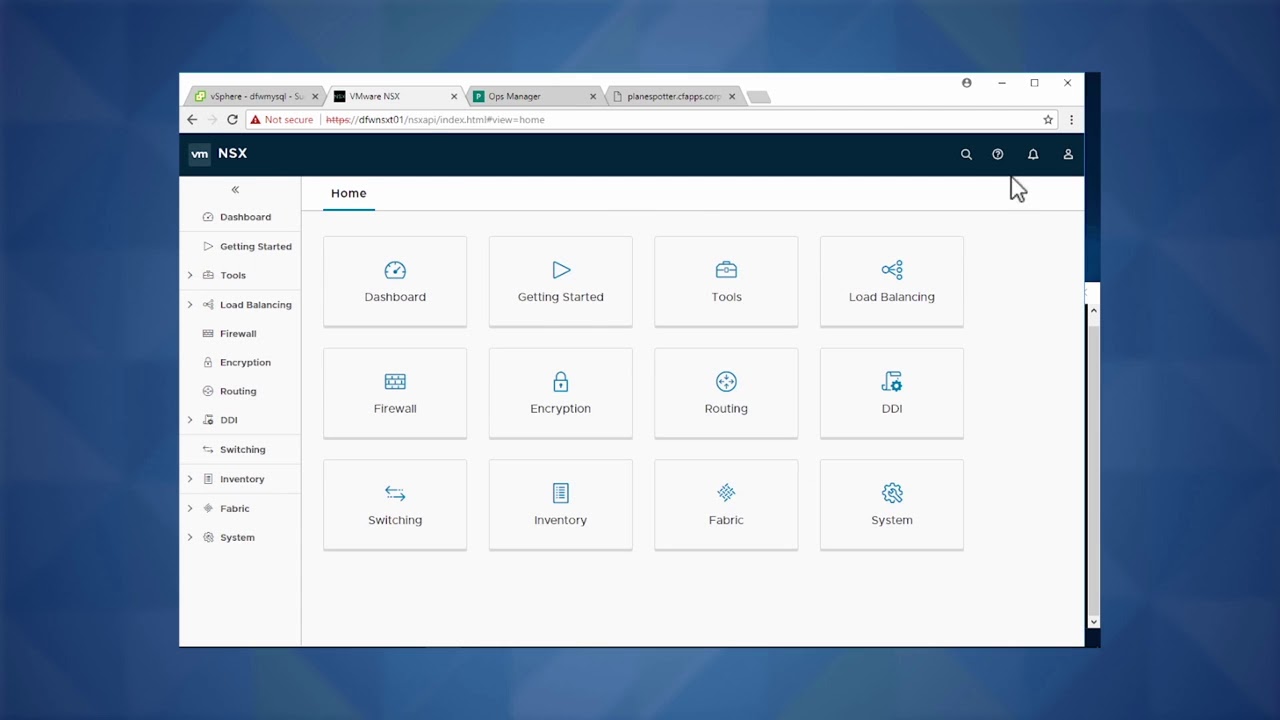Screen dimensions: 1280x720
Task: Click Getting Started in the sidebar
Action: (x=255, y=246)
